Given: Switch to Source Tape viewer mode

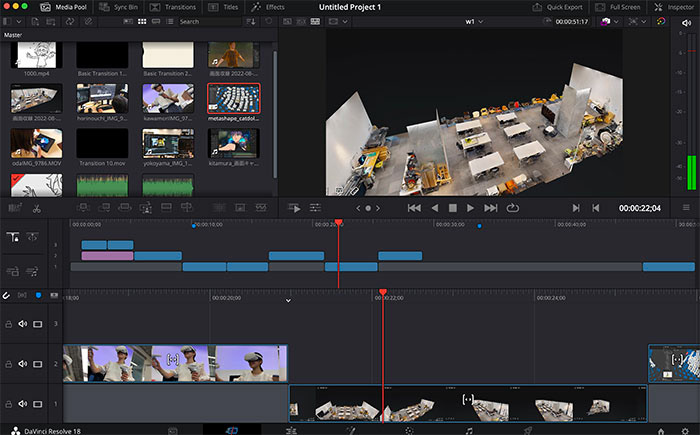Looking at the screenshot, I should (301, 21).
